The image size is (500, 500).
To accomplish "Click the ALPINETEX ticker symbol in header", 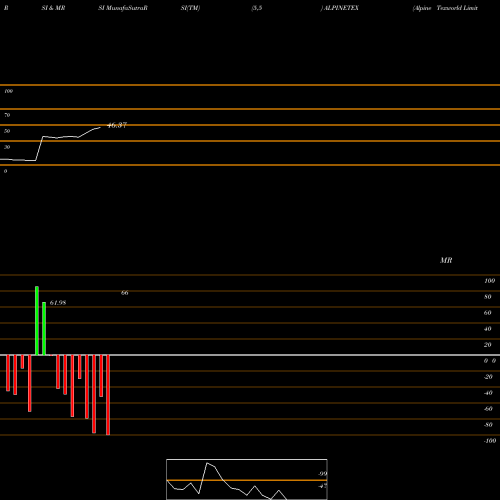I will coord(341,8).
